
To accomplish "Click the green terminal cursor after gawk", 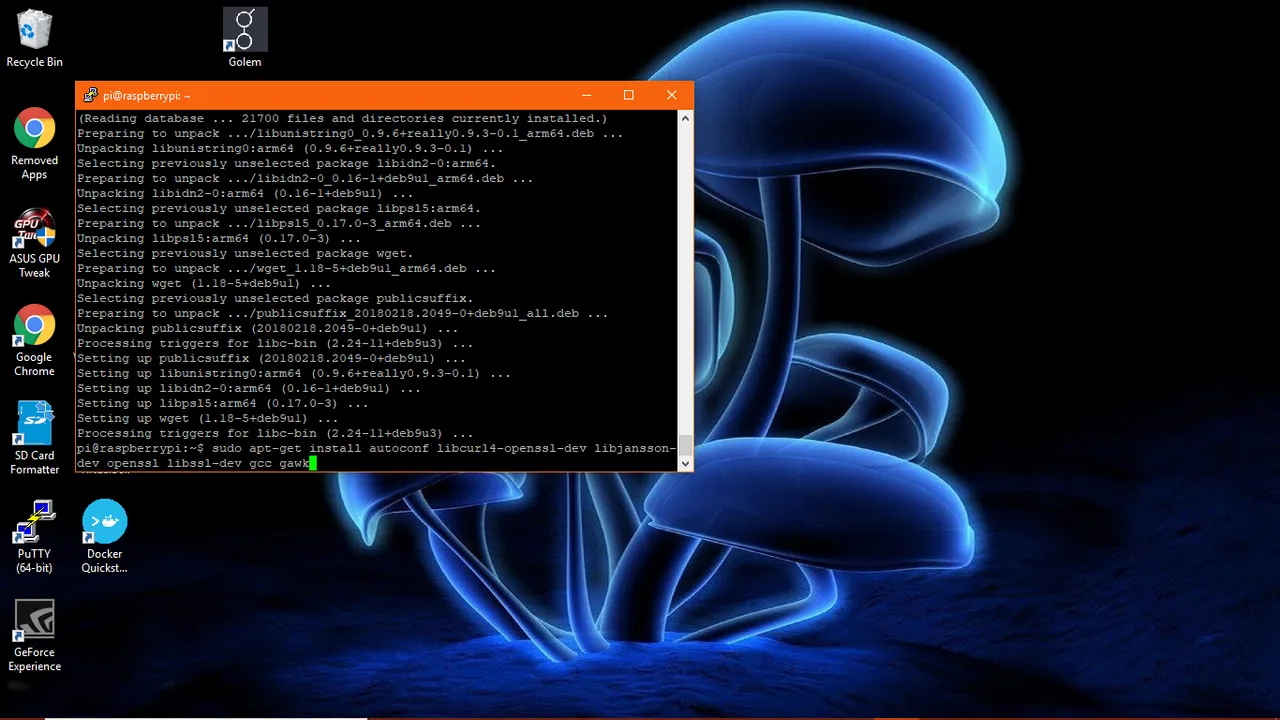I will coord(313,464).
